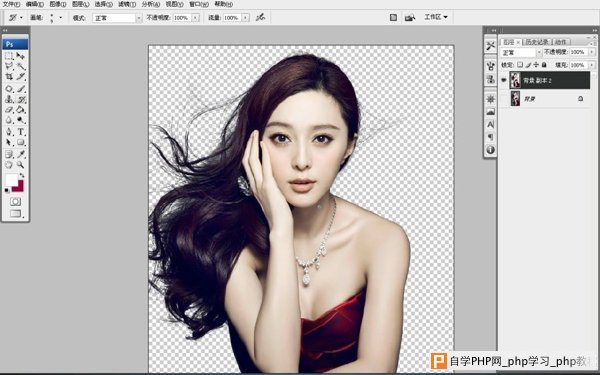The image size is (600, 375).
Task: Open the layer blend mode dropdown in Layers panel
Action: click(x=521, y=52)
